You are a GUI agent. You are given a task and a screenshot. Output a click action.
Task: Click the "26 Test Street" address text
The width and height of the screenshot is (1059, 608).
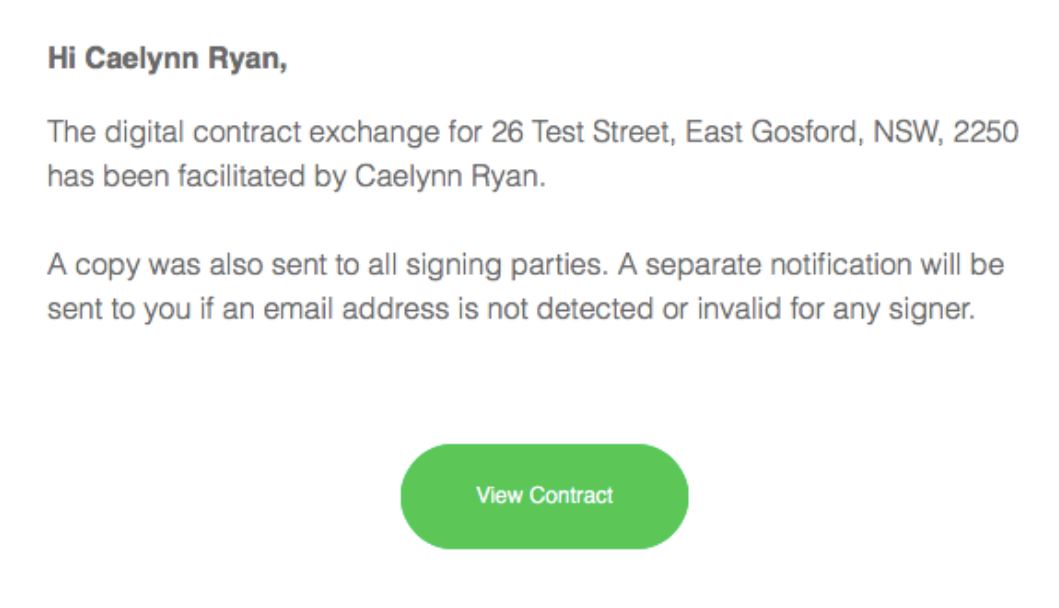pyautogui.click(x=576, y=132)
